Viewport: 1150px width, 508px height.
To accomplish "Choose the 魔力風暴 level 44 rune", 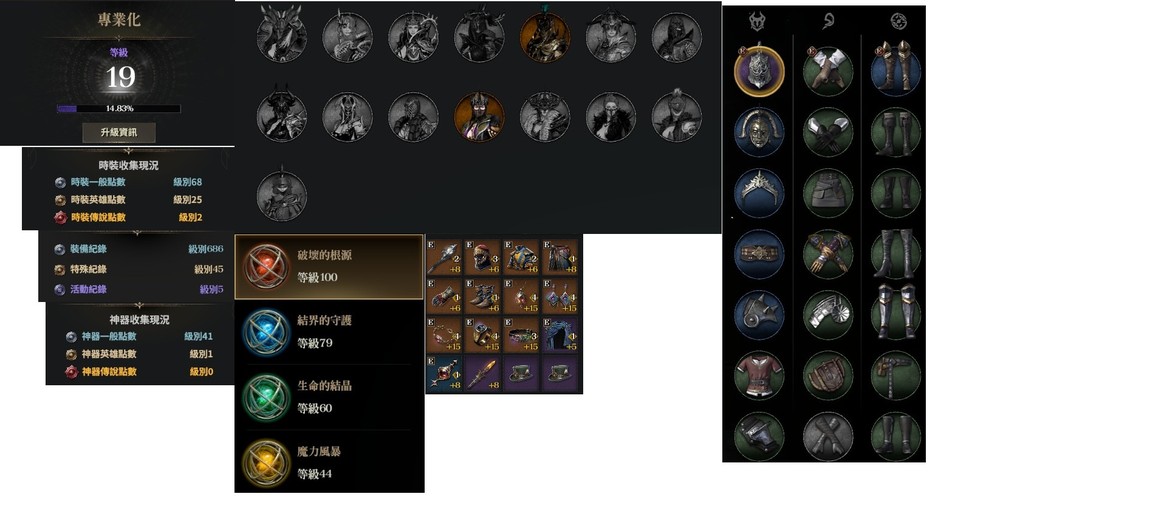I will 329,463.
